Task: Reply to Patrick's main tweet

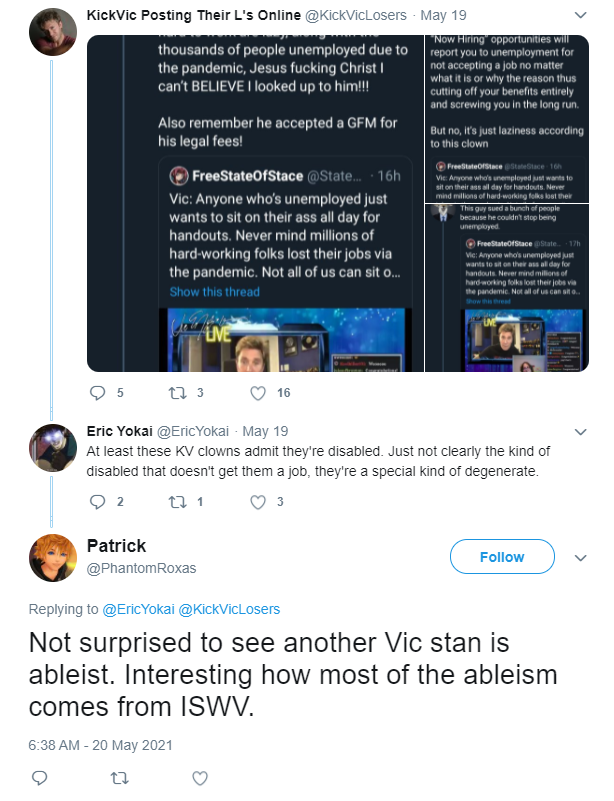Action: pos(39,778)
